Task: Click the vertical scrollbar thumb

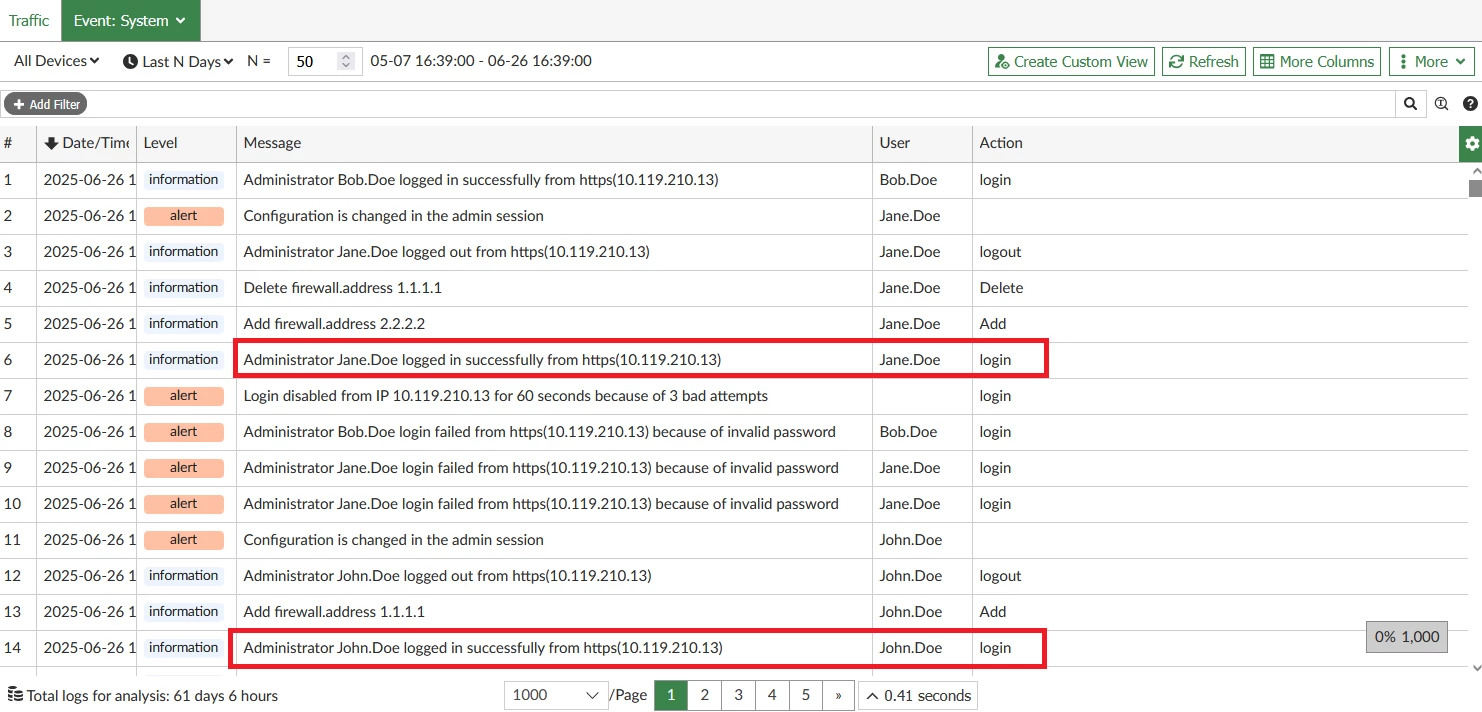Action: pos(1475,189)
